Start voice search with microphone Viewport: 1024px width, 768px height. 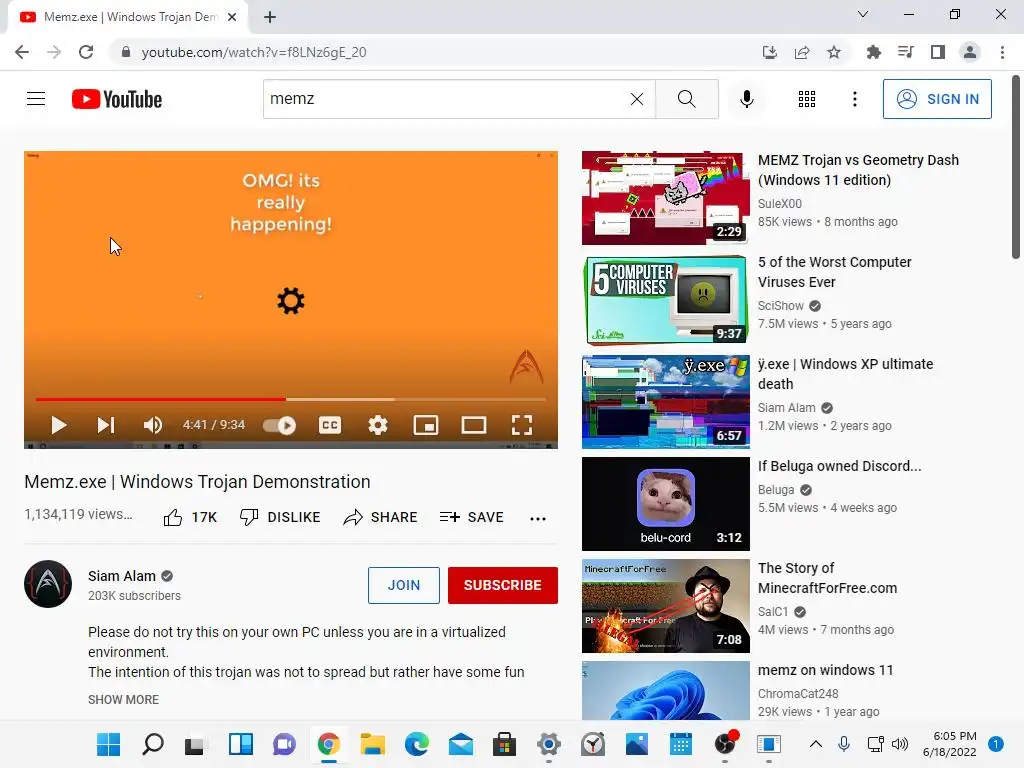point(746,99)
